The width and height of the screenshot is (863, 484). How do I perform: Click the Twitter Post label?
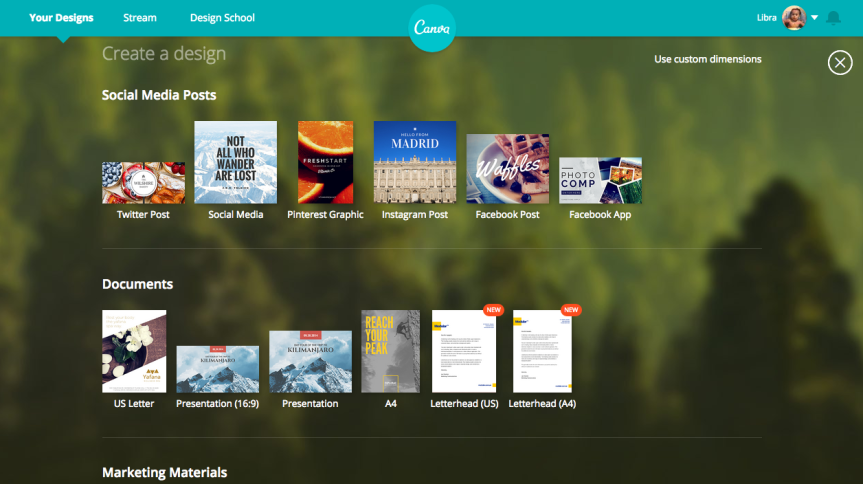coord(143,215)
